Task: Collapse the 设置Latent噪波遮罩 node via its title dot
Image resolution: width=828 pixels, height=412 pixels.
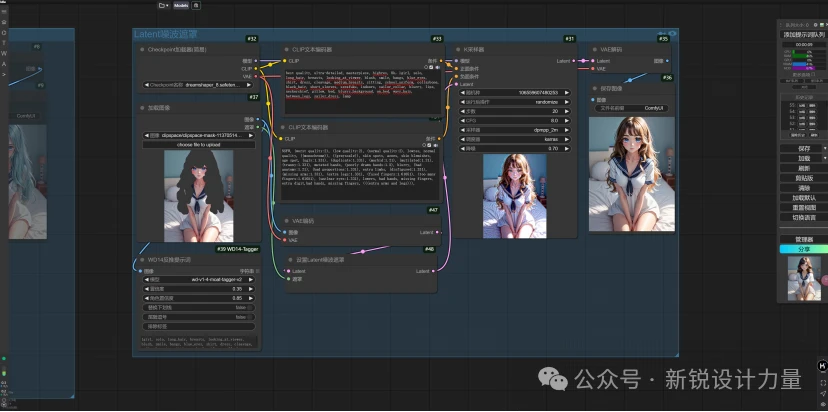Action: pos(290,260)
